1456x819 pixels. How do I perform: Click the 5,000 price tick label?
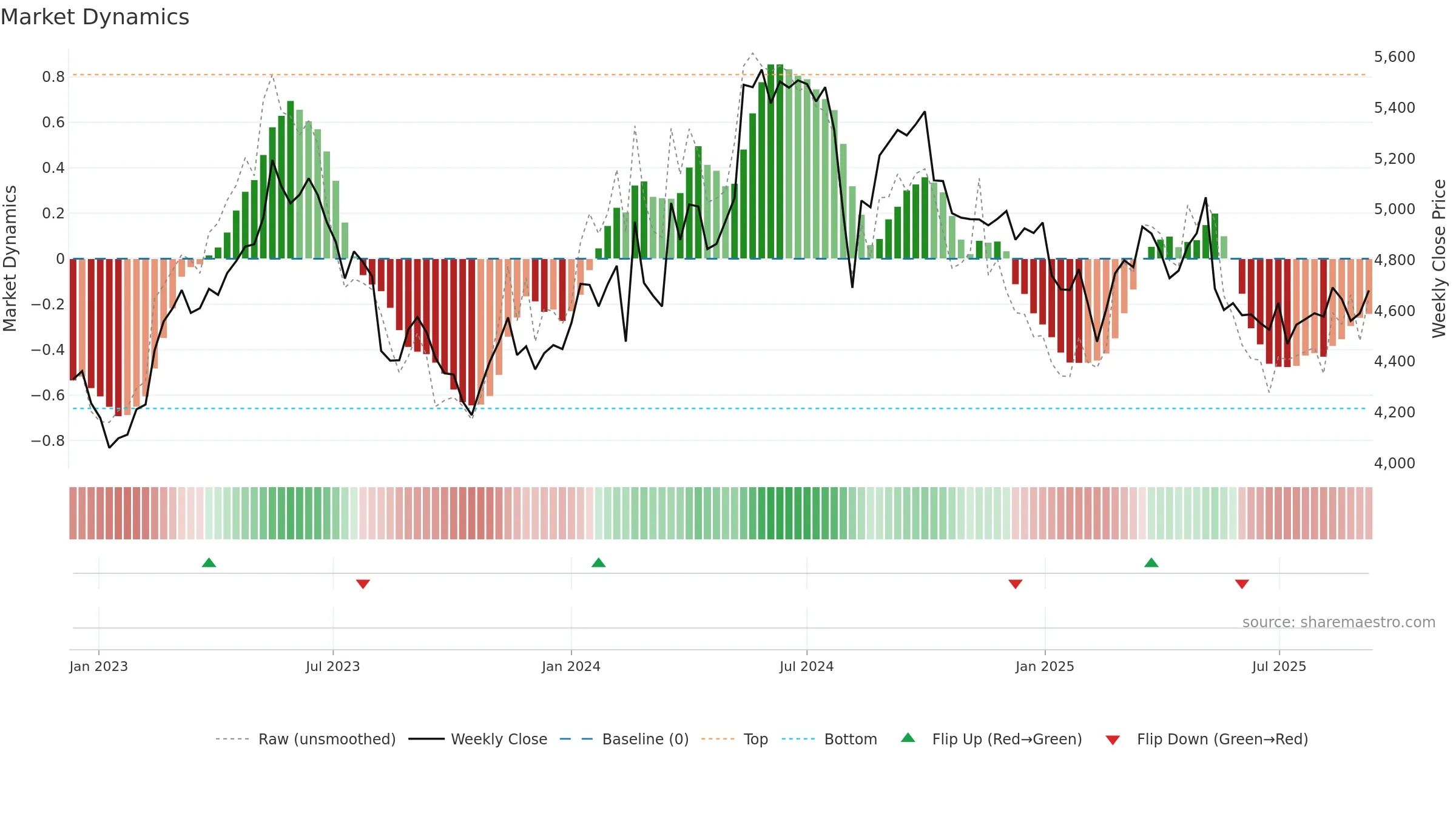tap(1394, 209)
